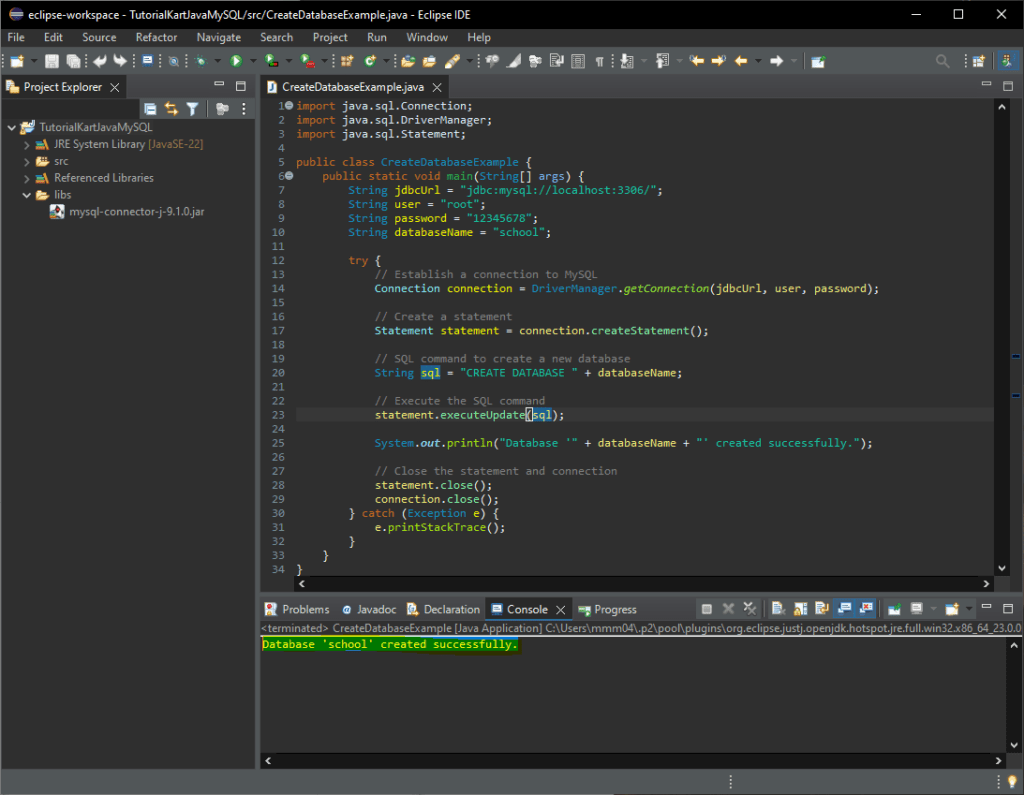Close the CreateDatabaseExample.java editor tab
This screenshot has height=795, width=1024.
click(438, 87)
